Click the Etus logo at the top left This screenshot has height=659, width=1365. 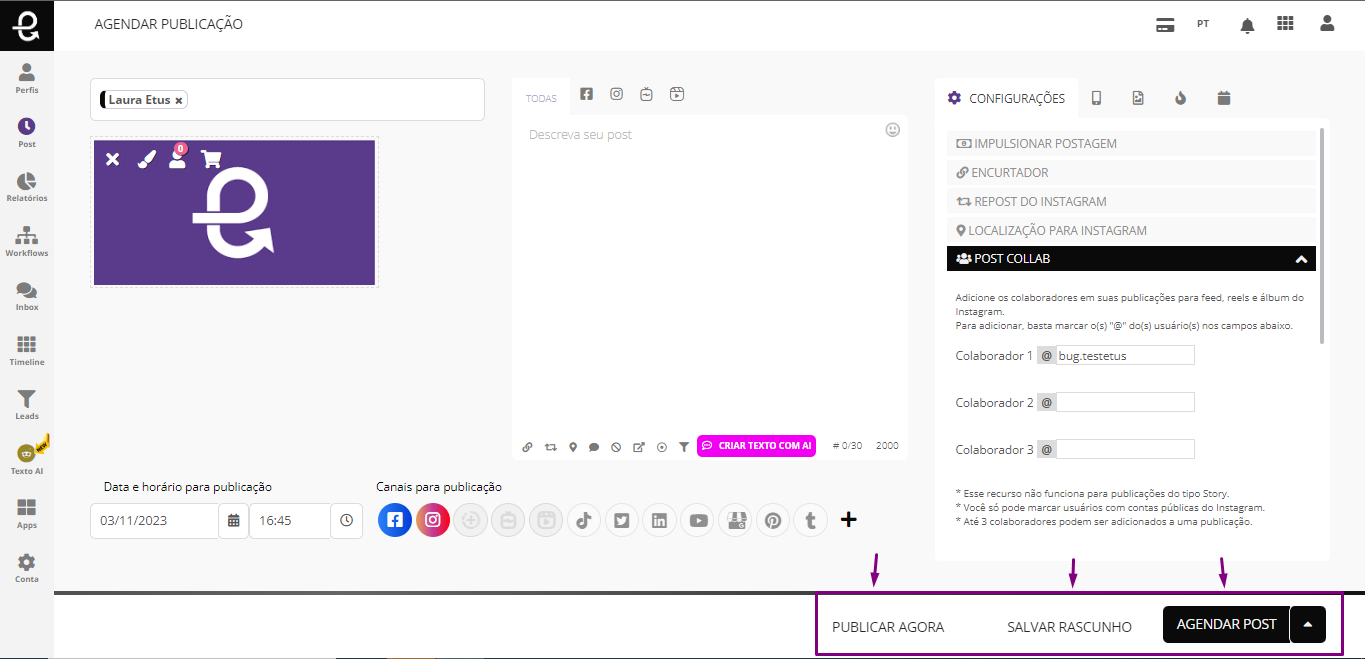27,25
